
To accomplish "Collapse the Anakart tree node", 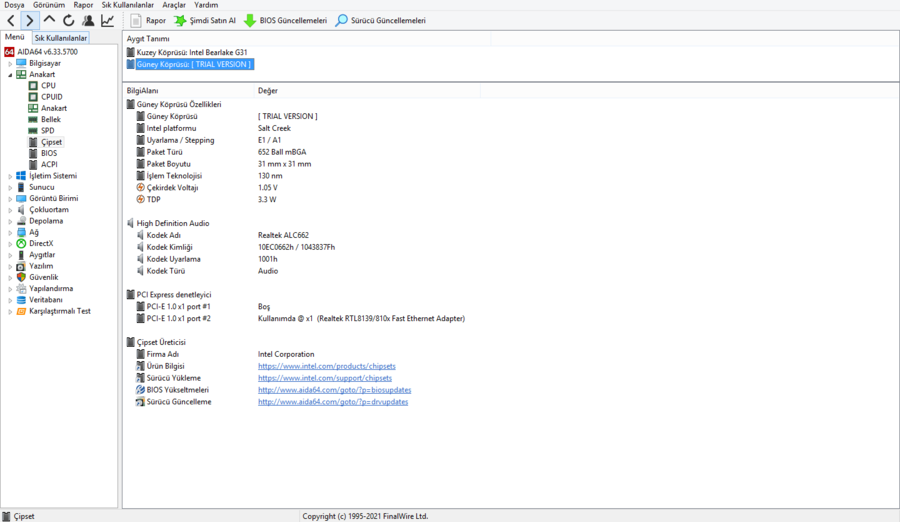I will pyautogui.click(x=10, y=75).
